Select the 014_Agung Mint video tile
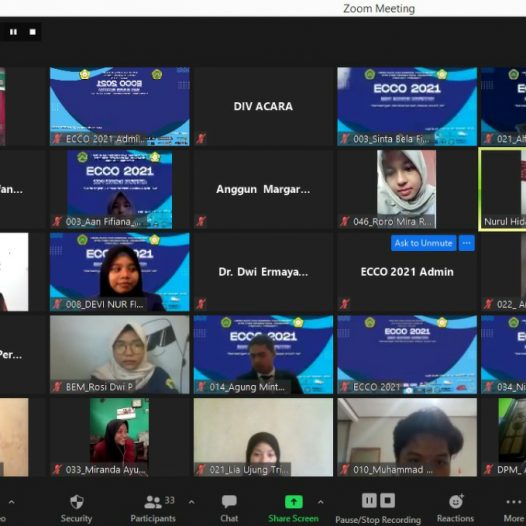The height and width of the screenshot is (526, 526). [x=263, y=355]
